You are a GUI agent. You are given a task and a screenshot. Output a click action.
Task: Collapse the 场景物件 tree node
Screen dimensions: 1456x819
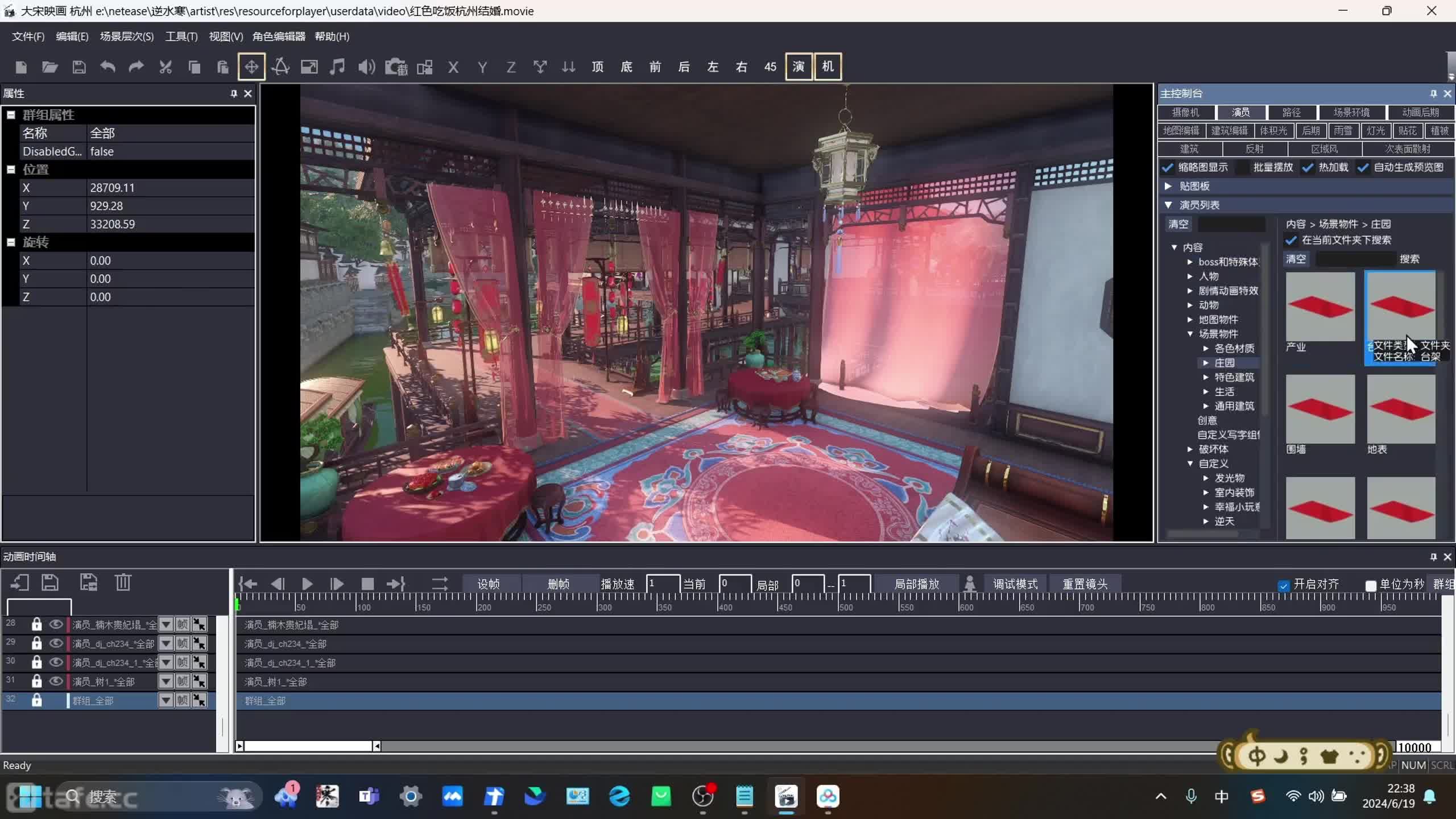(1190, 334)
